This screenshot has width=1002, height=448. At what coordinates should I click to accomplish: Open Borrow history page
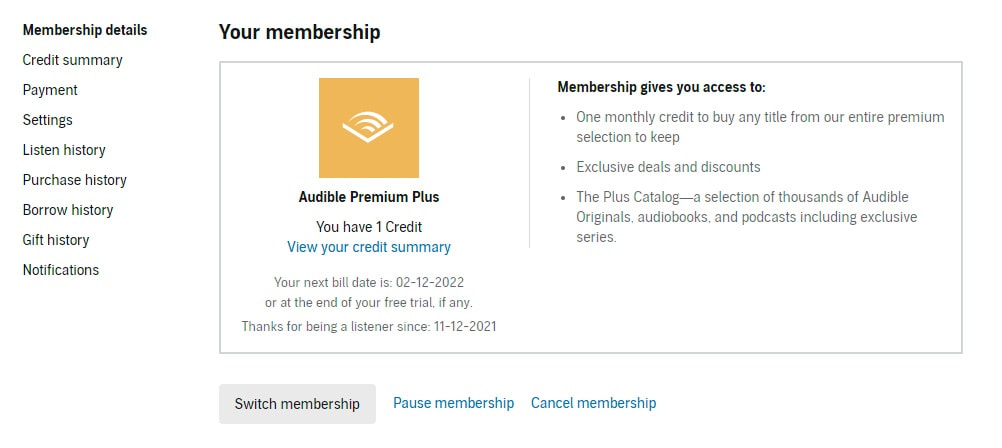[68, 210]
